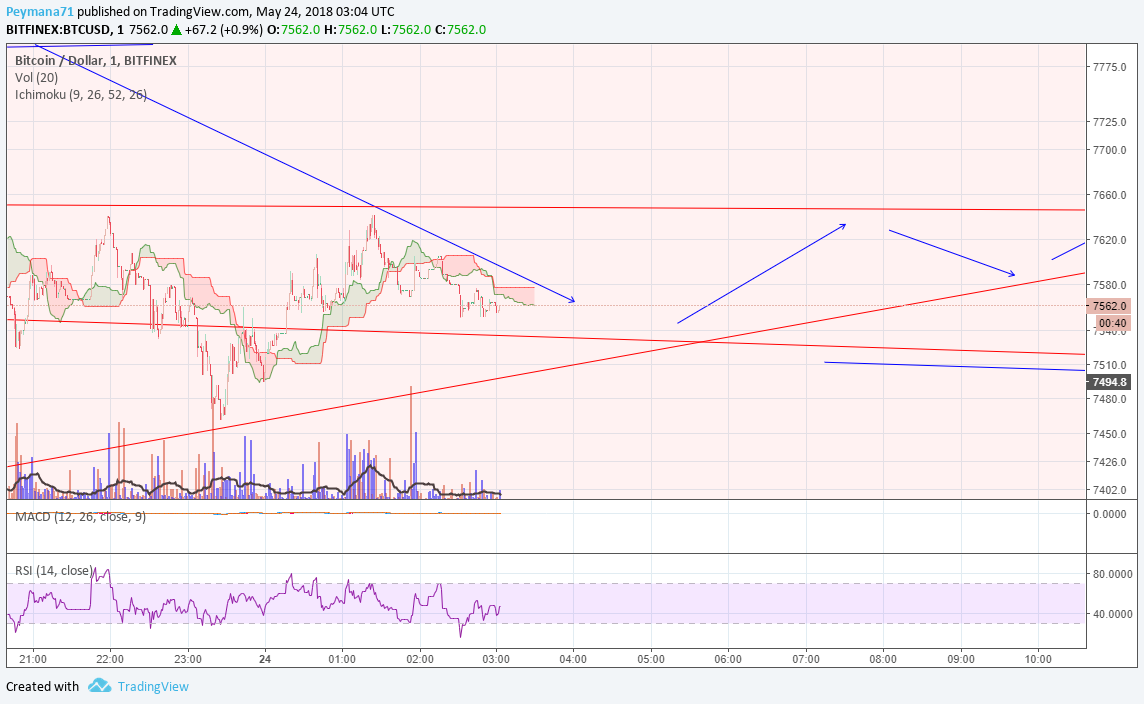
Task: Click the 7620.0 price axis value
Action: [x=1109, y=240]
